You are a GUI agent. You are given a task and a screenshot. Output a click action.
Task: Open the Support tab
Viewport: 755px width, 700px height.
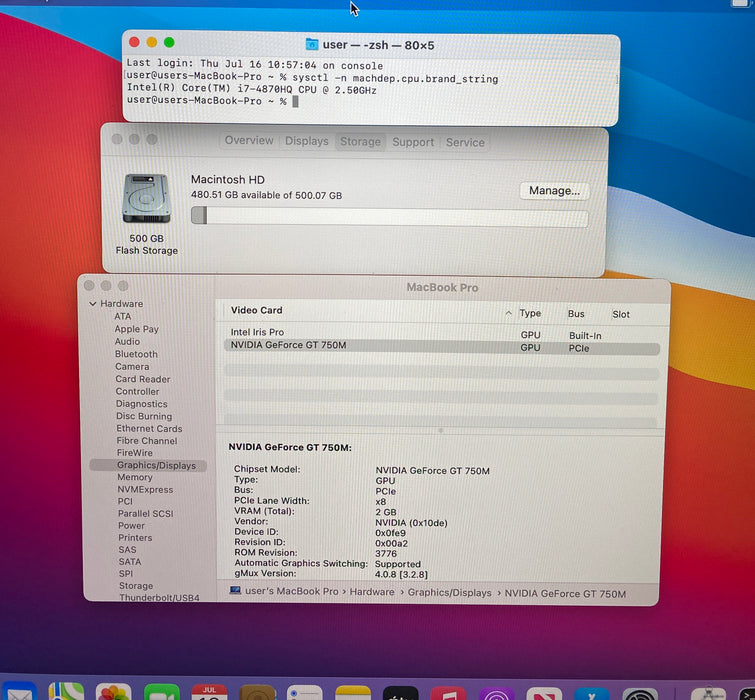coord(413,142)
